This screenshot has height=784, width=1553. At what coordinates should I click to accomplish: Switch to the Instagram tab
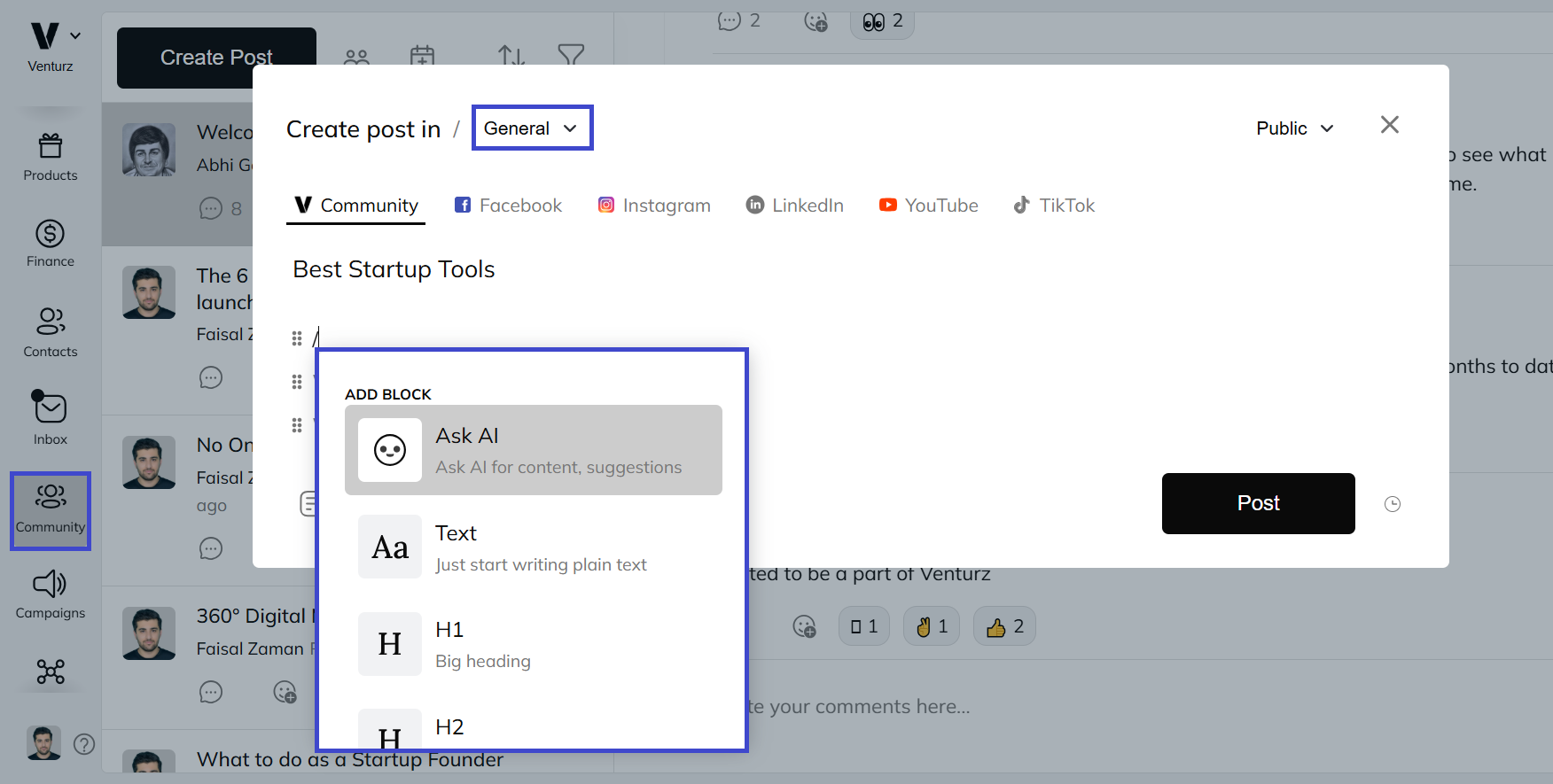(654, 206)
